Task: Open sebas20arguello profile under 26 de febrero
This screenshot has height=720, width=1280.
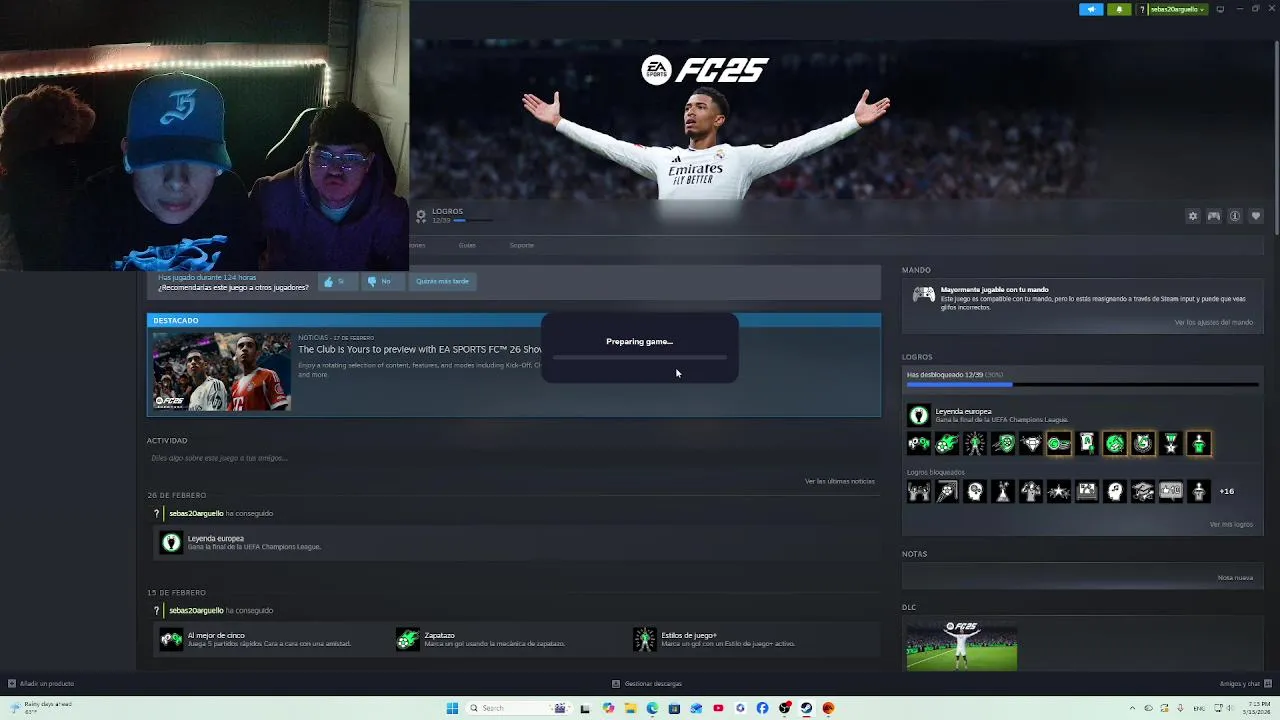Action: (x=196, y=513)
